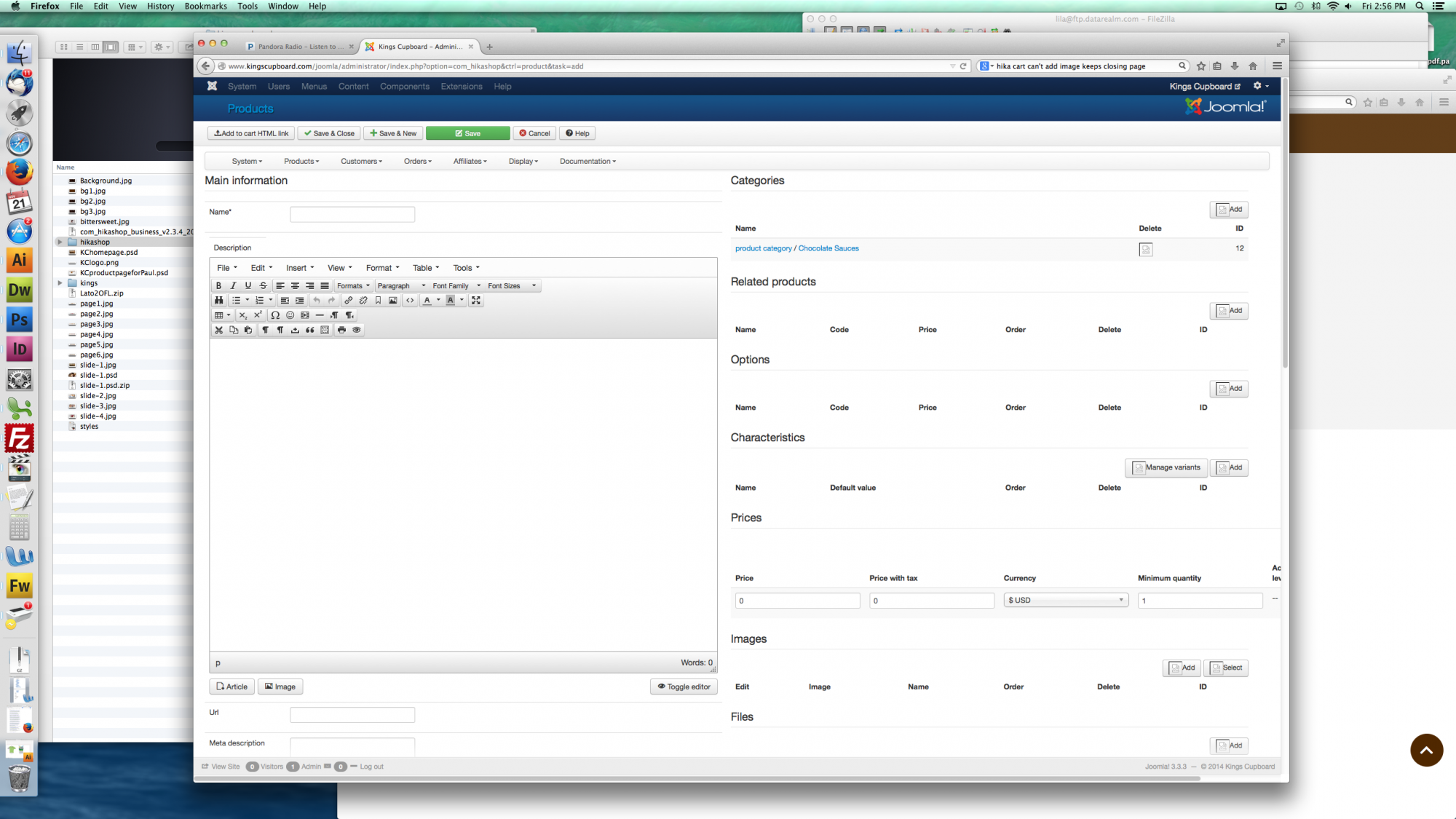Viewport: 1456px width, 819px height.
Task: Toggle bold in the description editor
Action: [218, 286]
